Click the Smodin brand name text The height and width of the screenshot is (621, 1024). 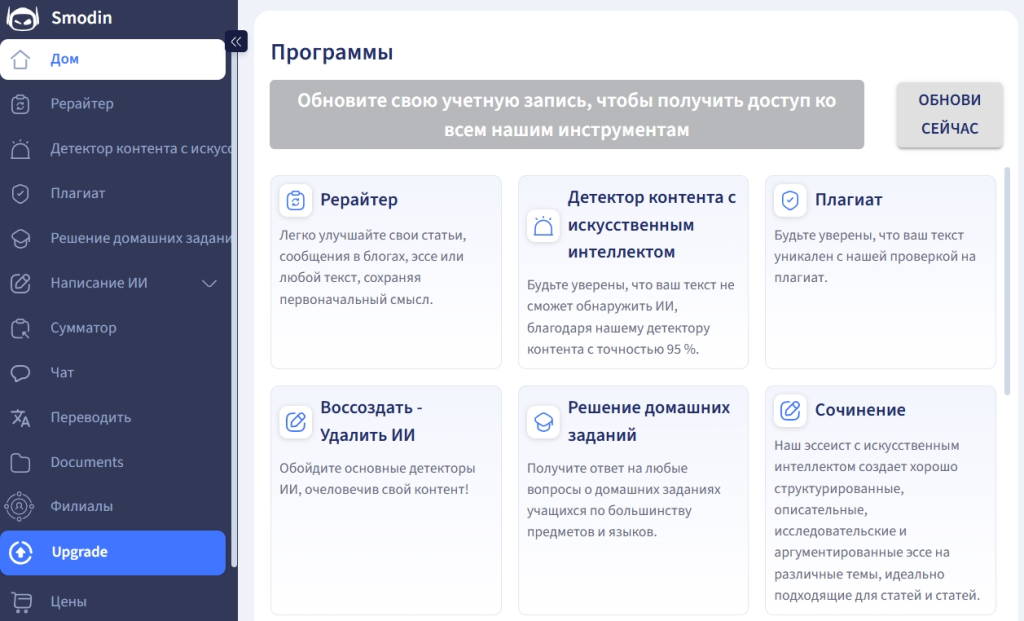point(82,18)
